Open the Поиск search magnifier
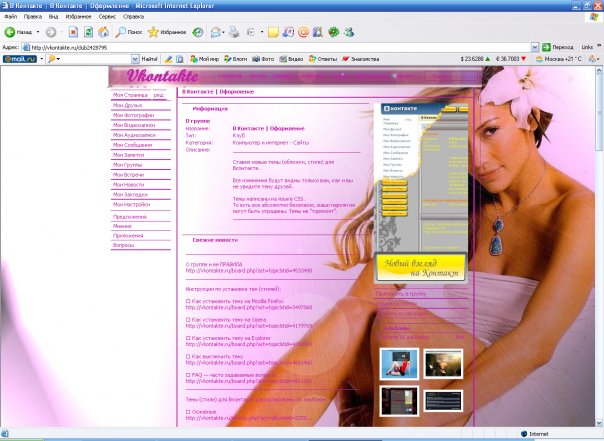Viewport: 604px width, 441px height. 129,32
